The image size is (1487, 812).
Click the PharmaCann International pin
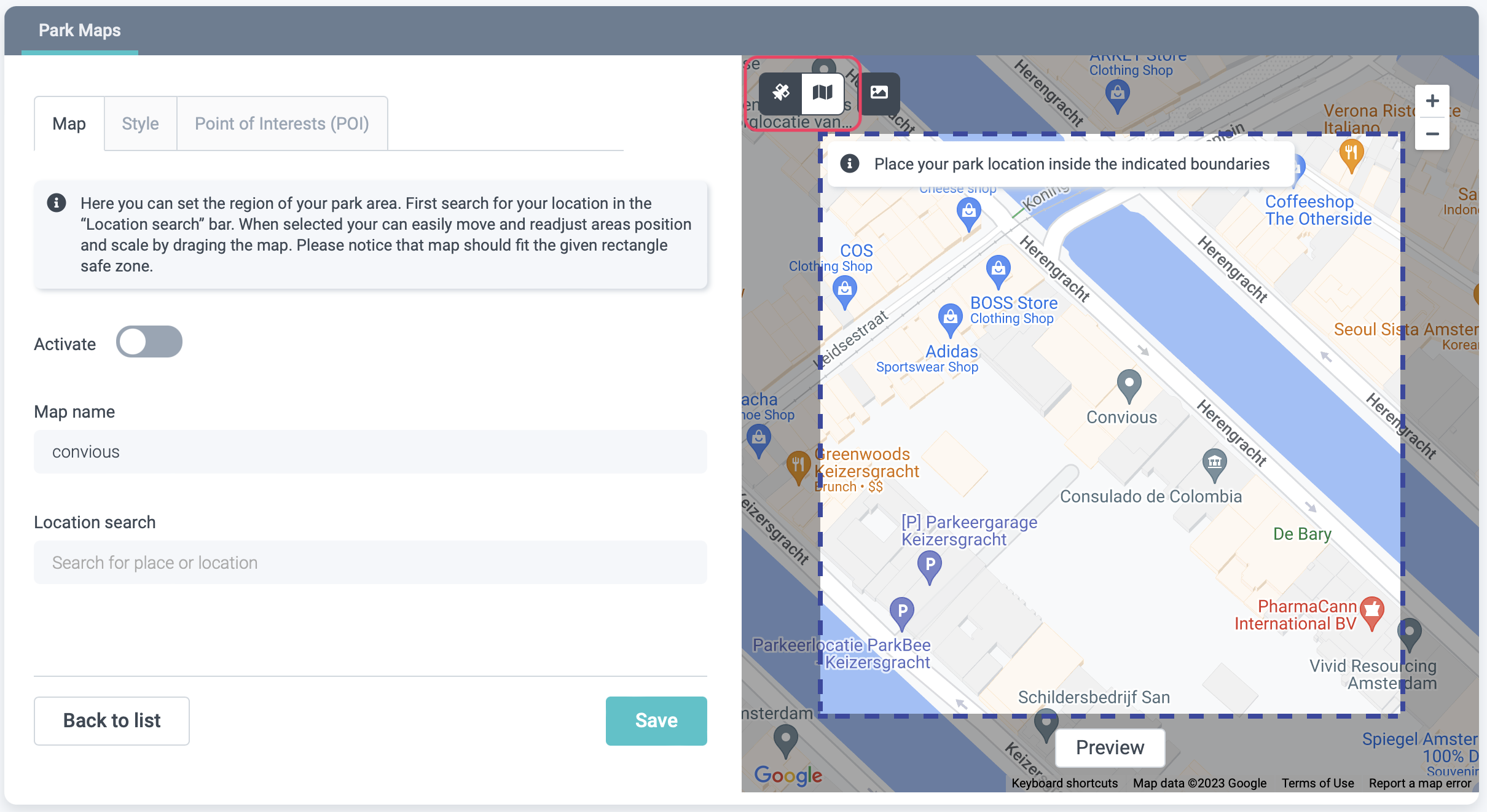coord(1372,614)
